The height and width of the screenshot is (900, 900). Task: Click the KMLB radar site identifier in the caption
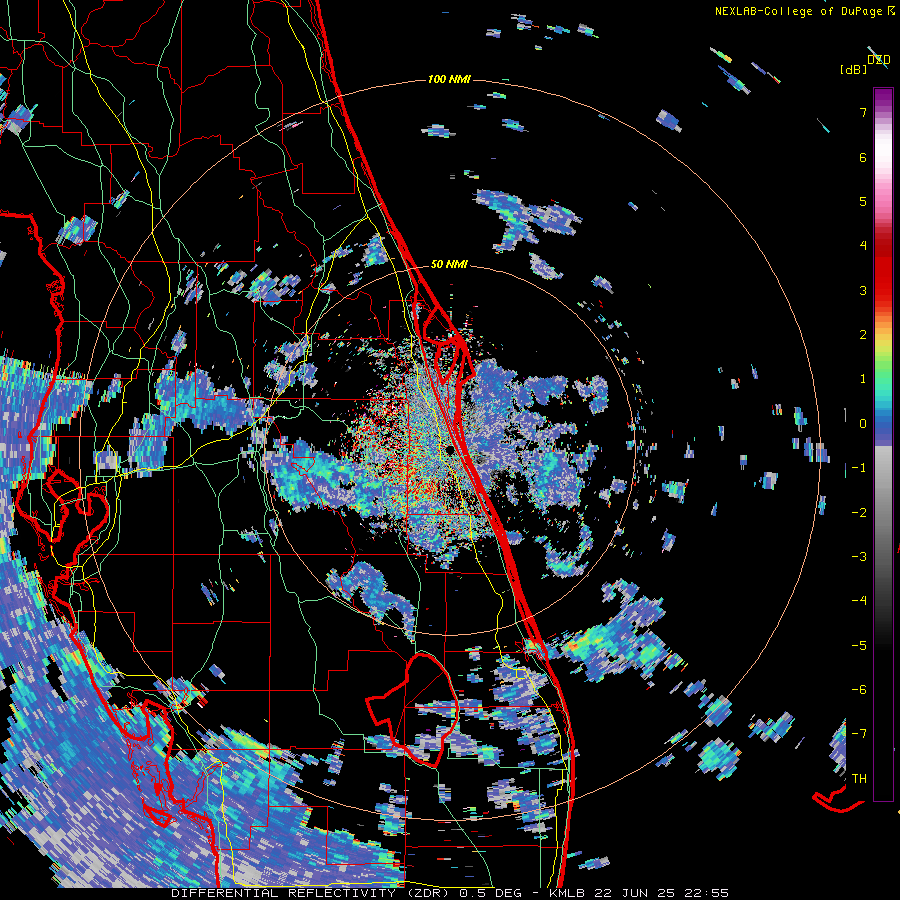[568, 893]
